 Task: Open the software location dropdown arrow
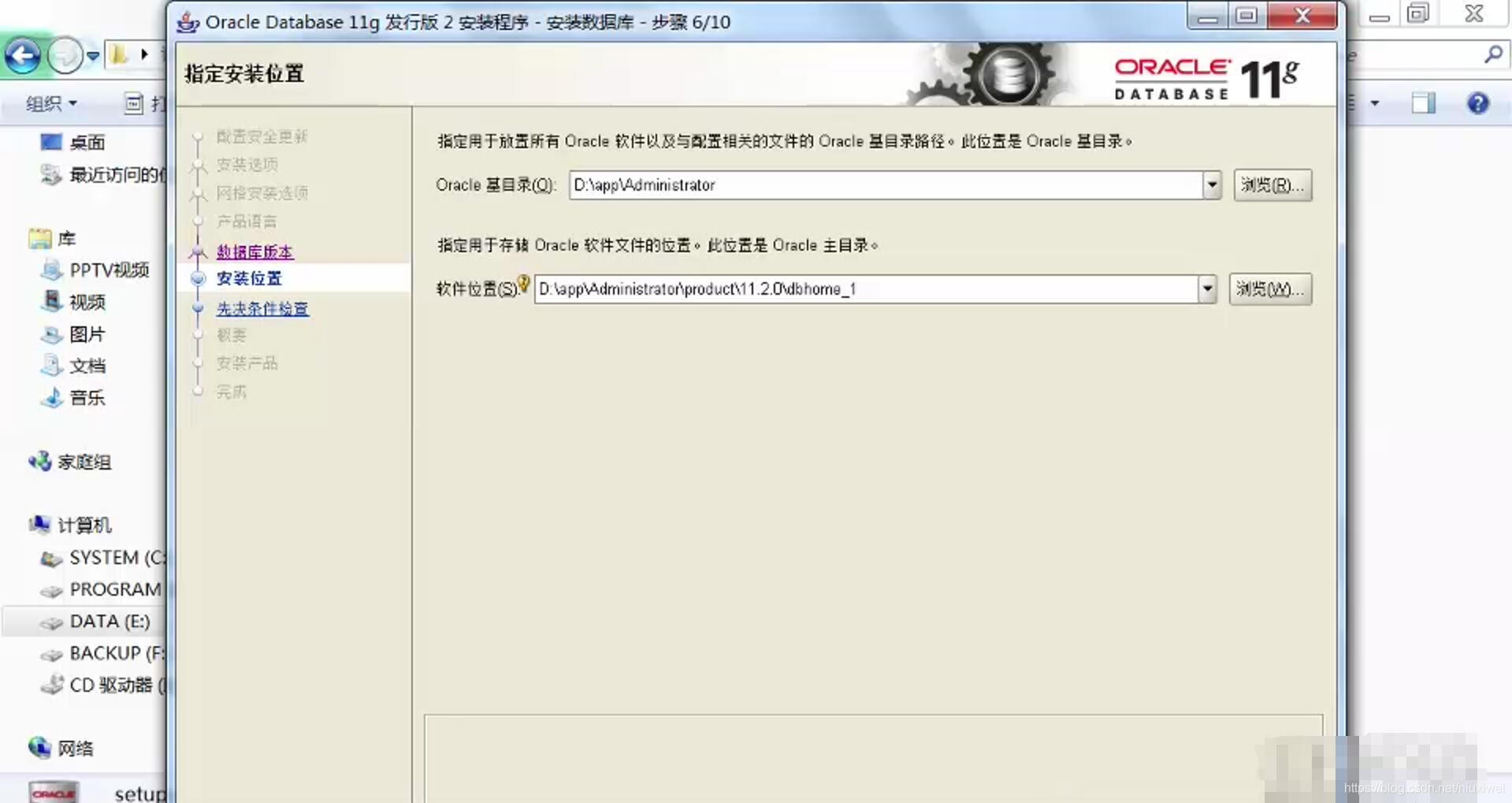pos(1207,289)
